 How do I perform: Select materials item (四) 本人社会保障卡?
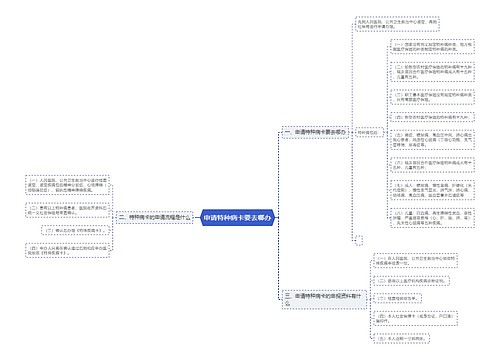415,318
